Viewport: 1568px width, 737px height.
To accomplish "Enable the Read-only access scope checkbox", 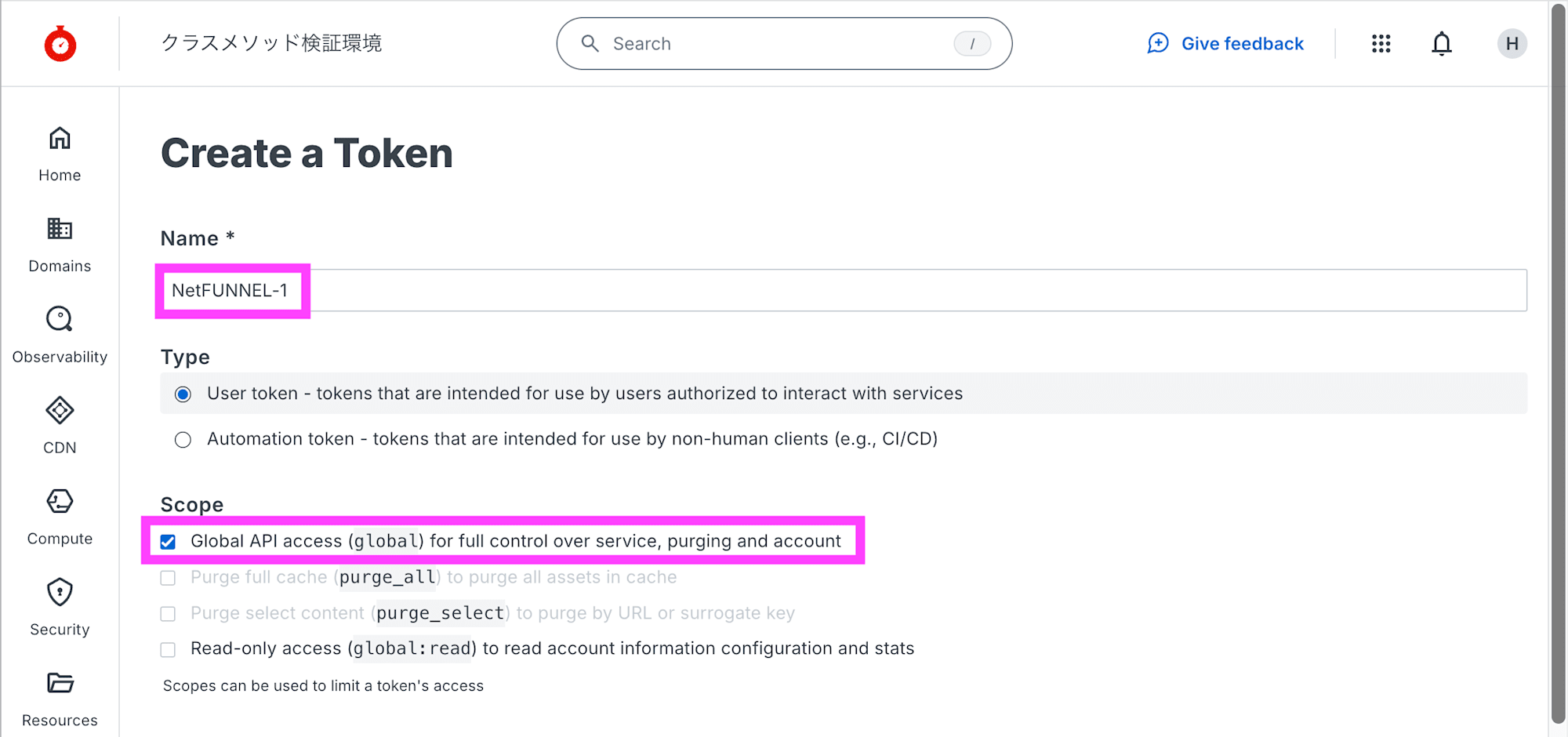I will click(168, 650).
